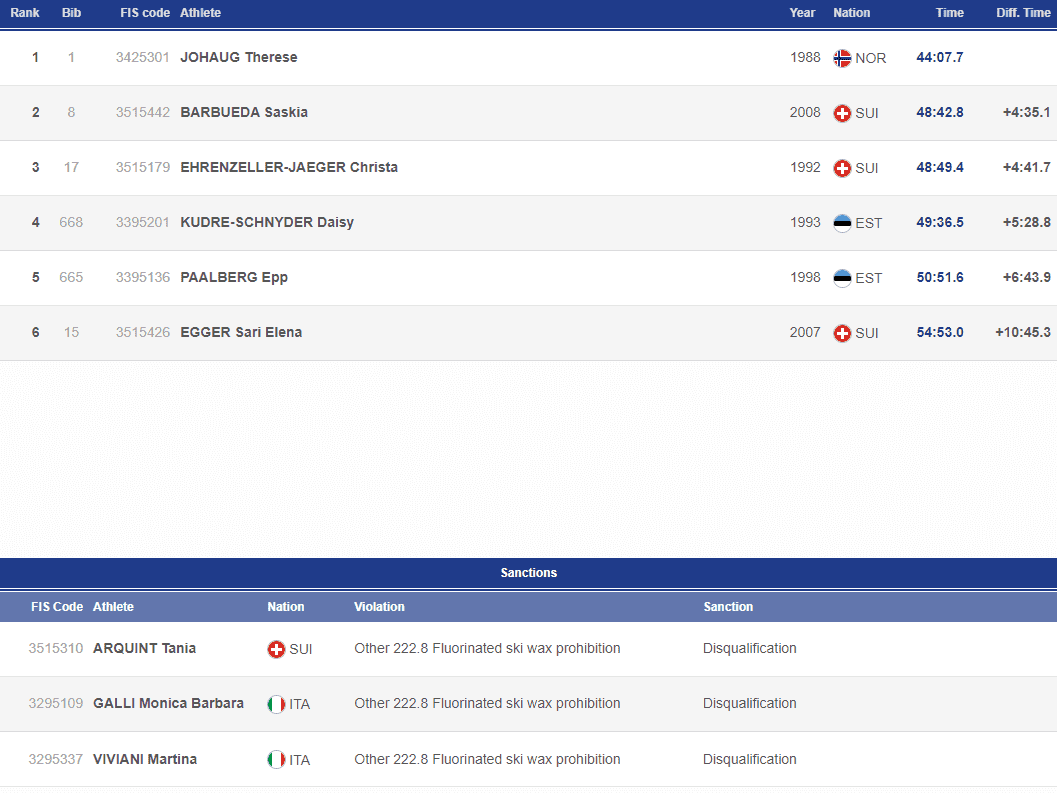The width and height of the screenshot is (1057, 793).
Task: Click Swiss flag beside Arquint Tania sanction
Action: pos(276,649)
